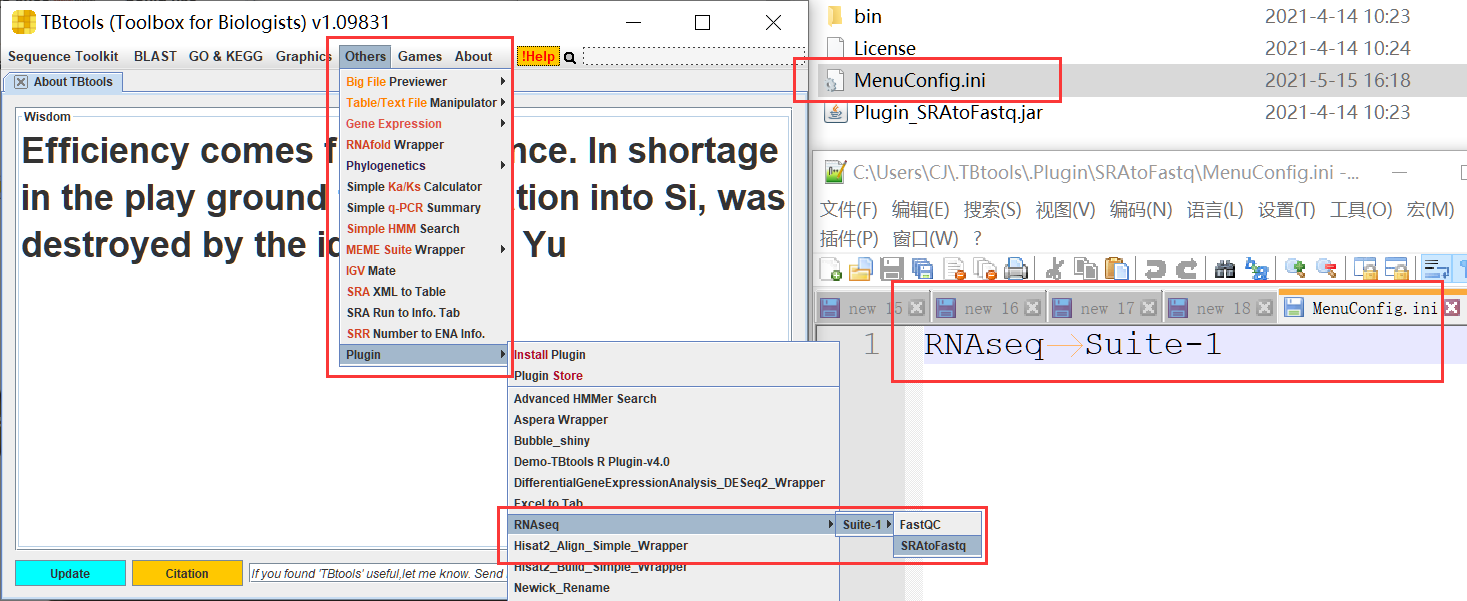Close the About TBtools tab via its X icon

(21, 82)
